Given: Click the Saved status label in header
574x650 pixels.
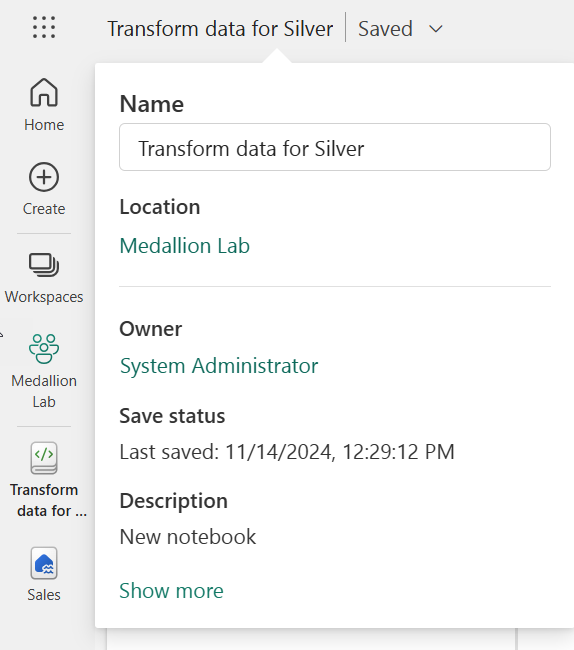Looking at the screenshot, I should [x=385, y=29].
